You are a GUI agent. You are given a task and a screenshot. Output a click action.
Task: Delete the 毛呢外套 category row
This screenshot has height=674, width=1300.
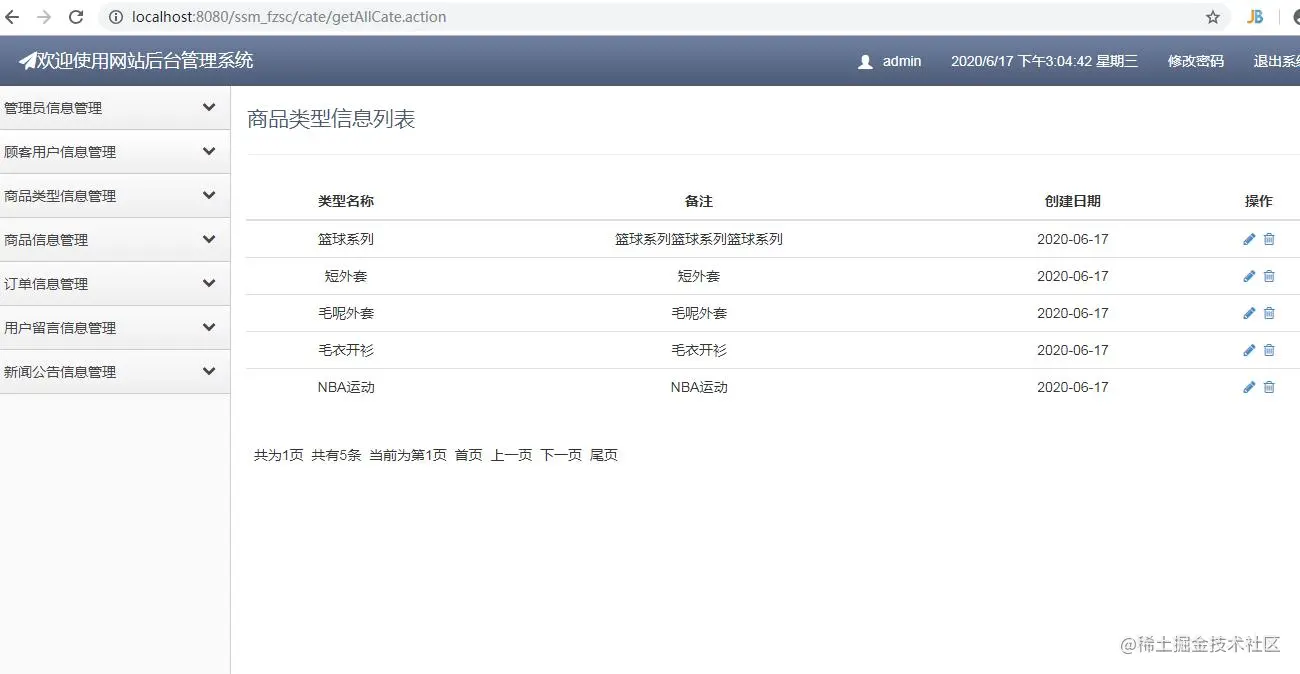coord(1269,313)
